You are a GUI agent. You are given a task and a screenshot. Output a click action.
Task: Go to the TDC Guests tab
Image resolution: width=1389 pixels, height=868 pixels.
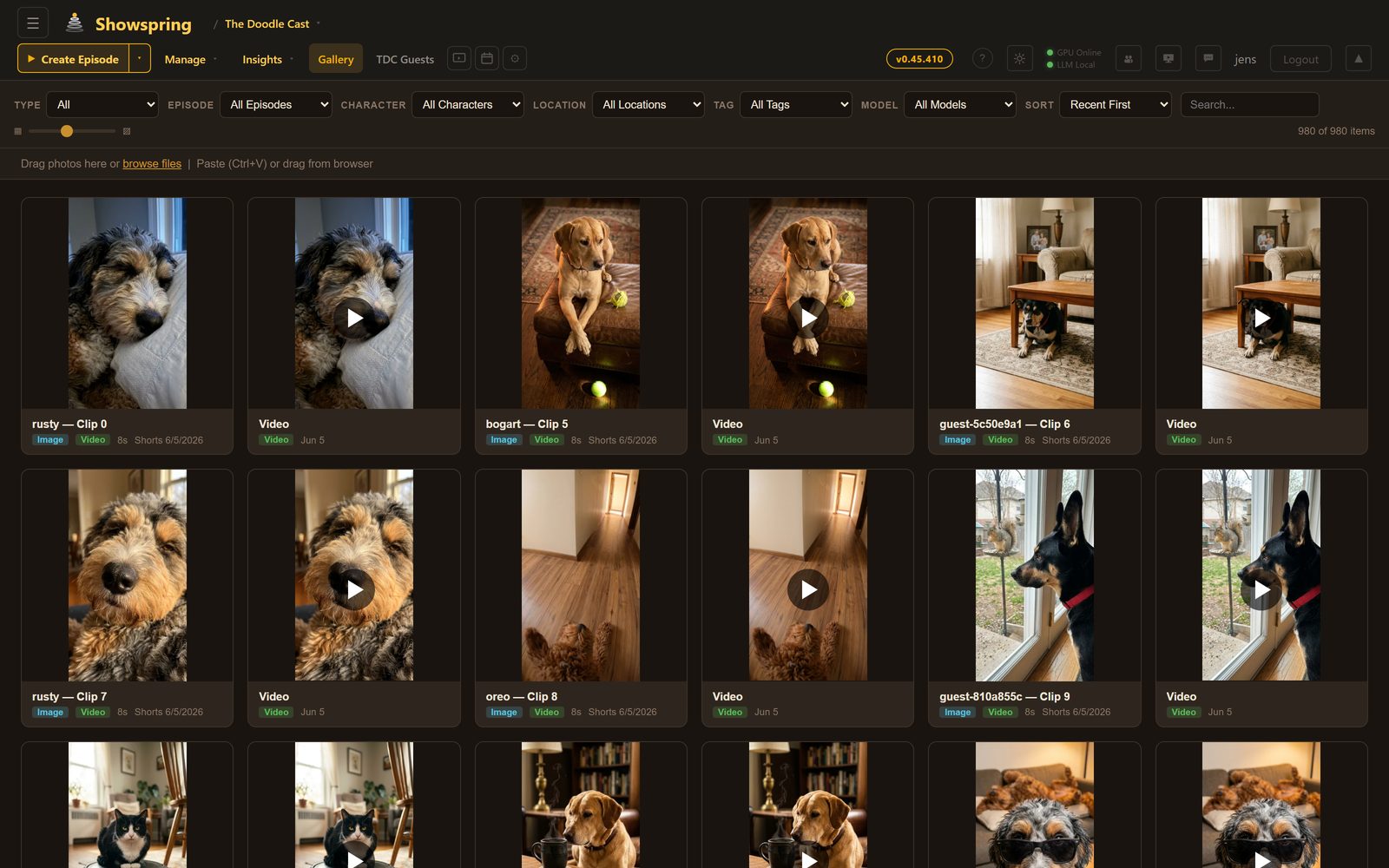[x=405, y=59]
